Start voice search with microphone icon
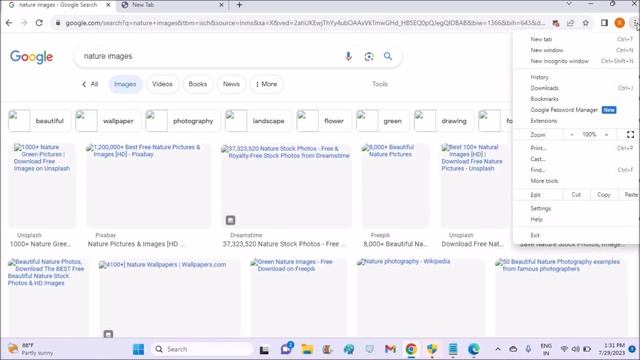 (348, 56)
